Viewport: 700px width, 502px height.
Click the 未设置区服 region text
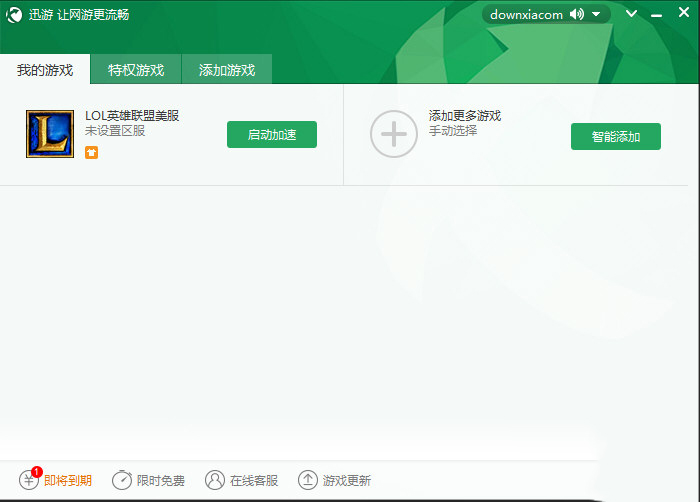(115, 131)
